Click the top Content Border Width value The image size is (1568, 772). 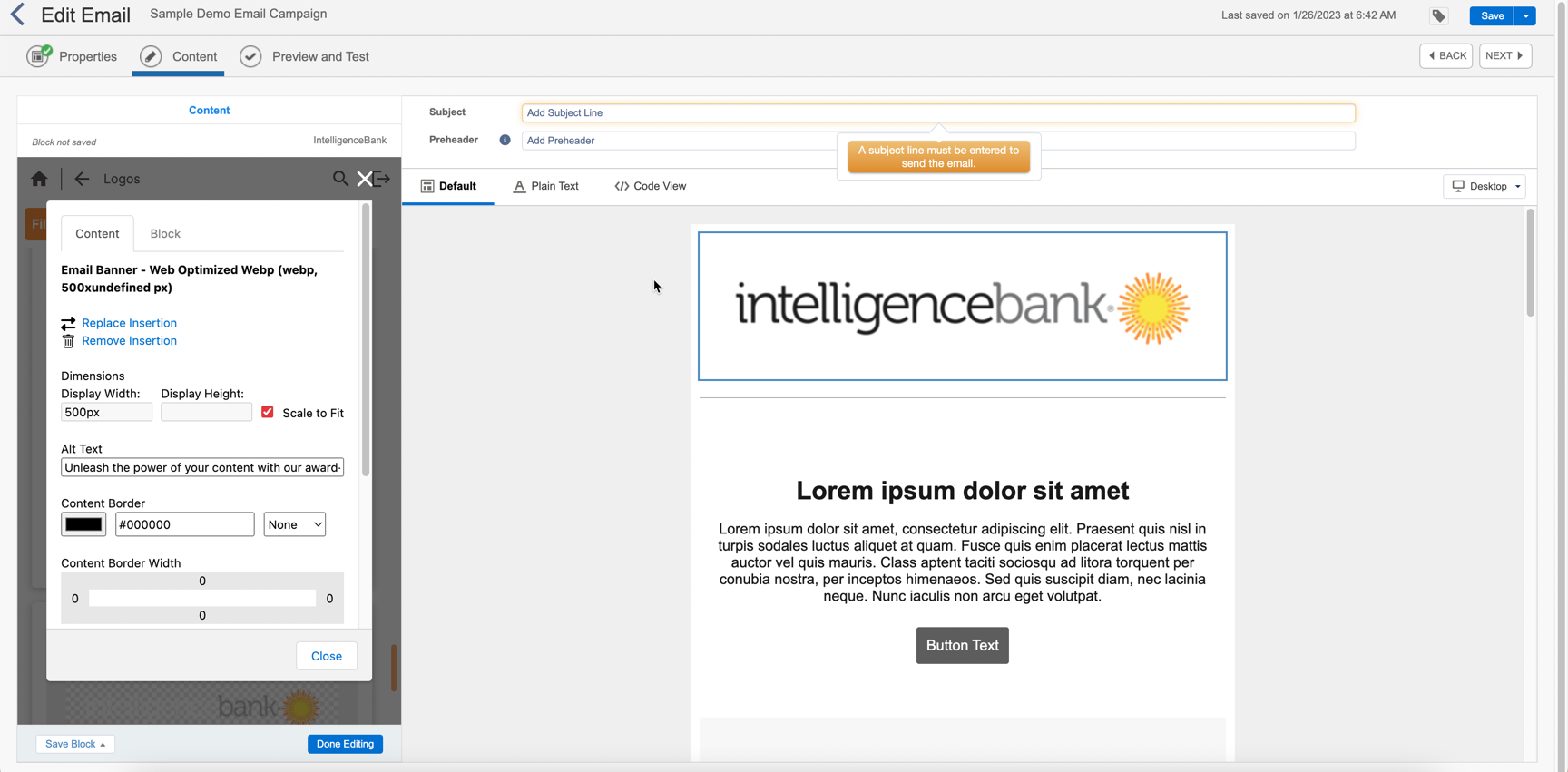pyautogui.click(x=202, y=581)
